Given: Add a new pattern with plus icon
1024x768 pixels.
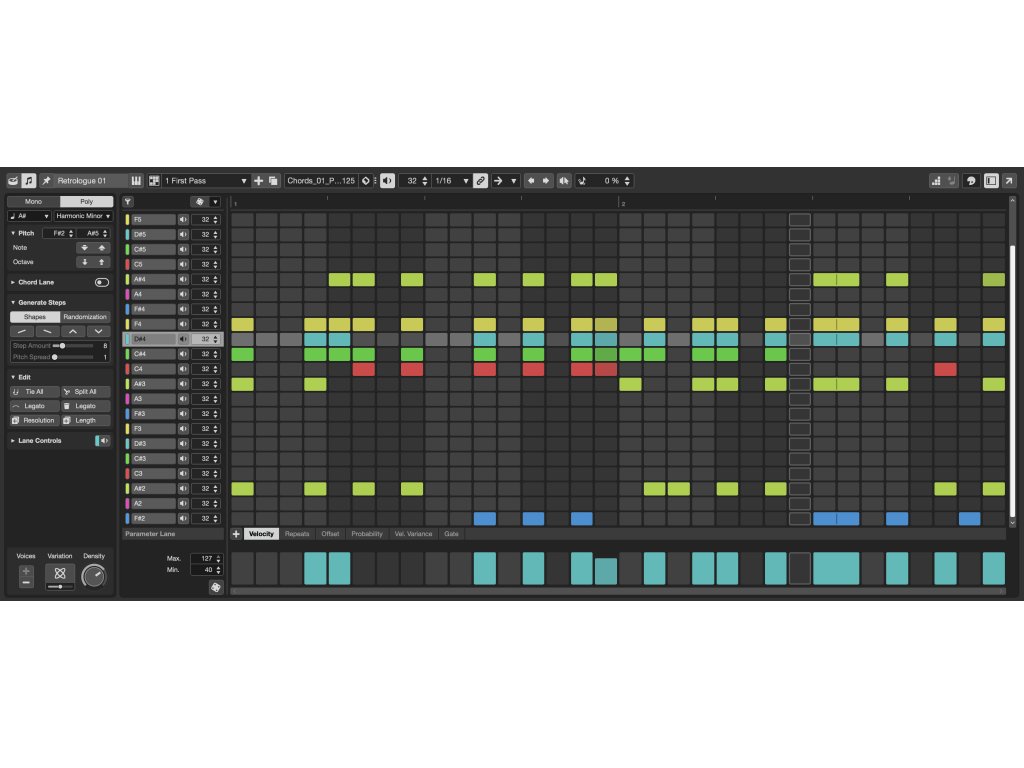Looking at the screenshot, I should [x=259, y=181].
